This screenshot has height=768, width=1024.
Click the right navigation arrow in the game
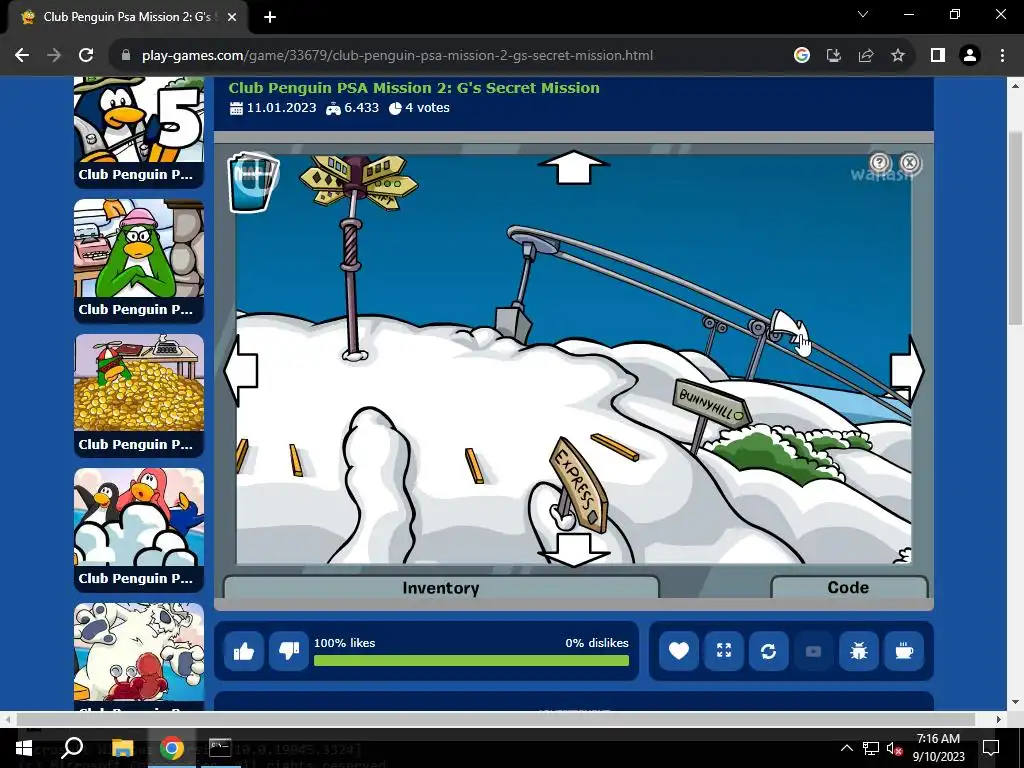[x=908, y=370]
